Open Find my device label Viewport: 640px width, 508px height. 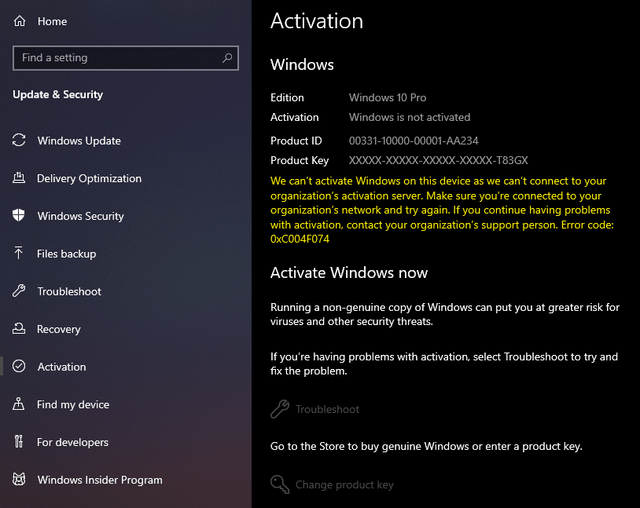(x=73, y=405)
